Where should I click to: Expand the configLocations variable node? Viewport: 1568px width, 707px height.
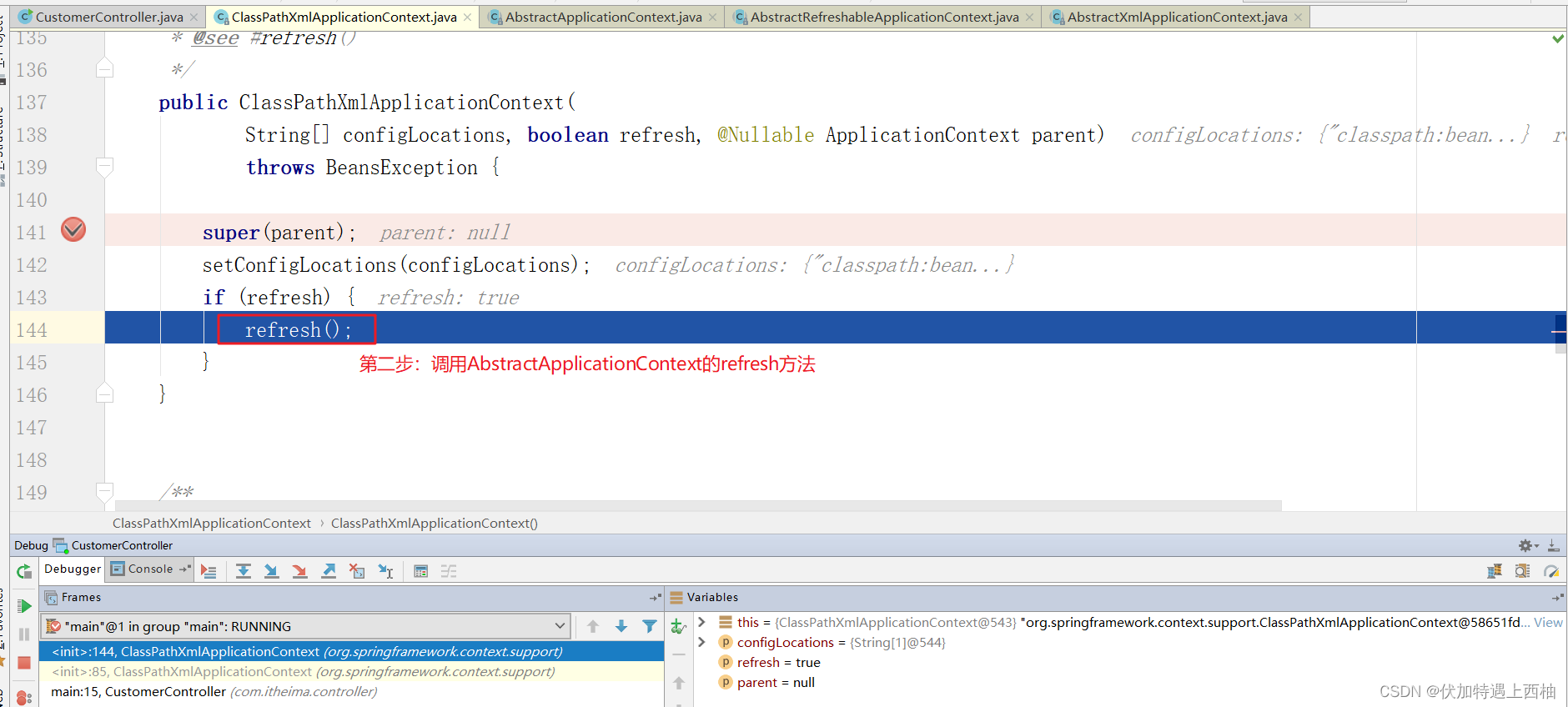click(701, 642)
